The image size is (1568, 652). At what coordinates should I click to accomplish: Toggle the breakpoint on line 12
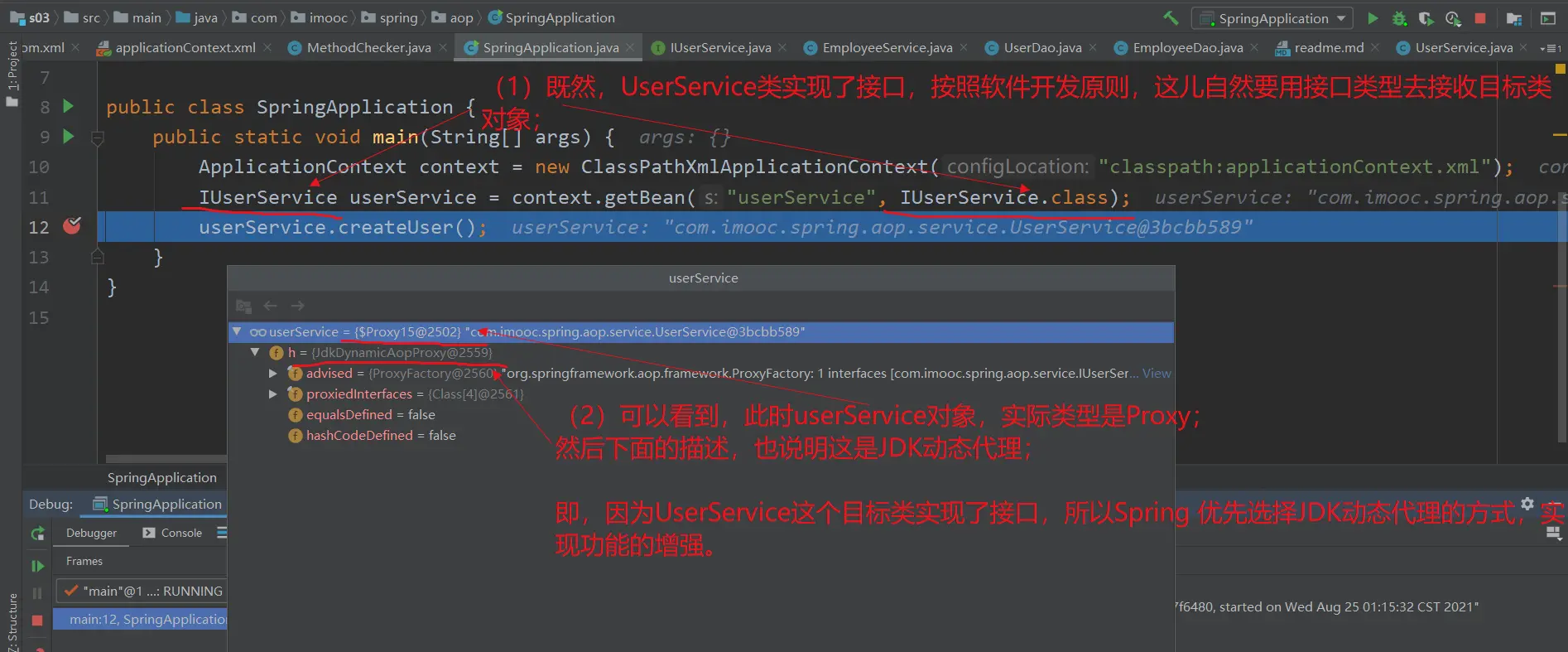[x=72, y=225]
